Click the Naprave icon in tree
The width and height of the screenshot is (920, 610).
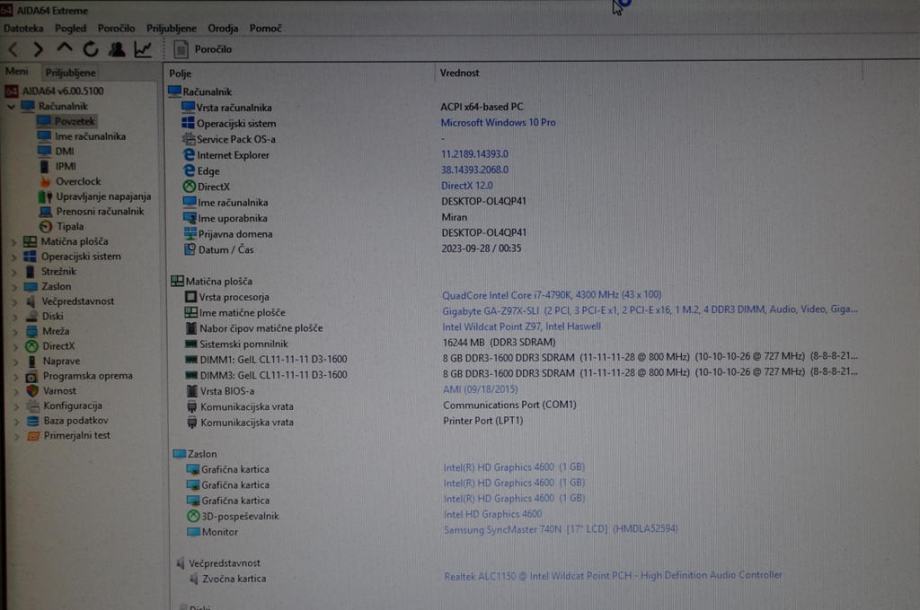[x=32, y=361]
